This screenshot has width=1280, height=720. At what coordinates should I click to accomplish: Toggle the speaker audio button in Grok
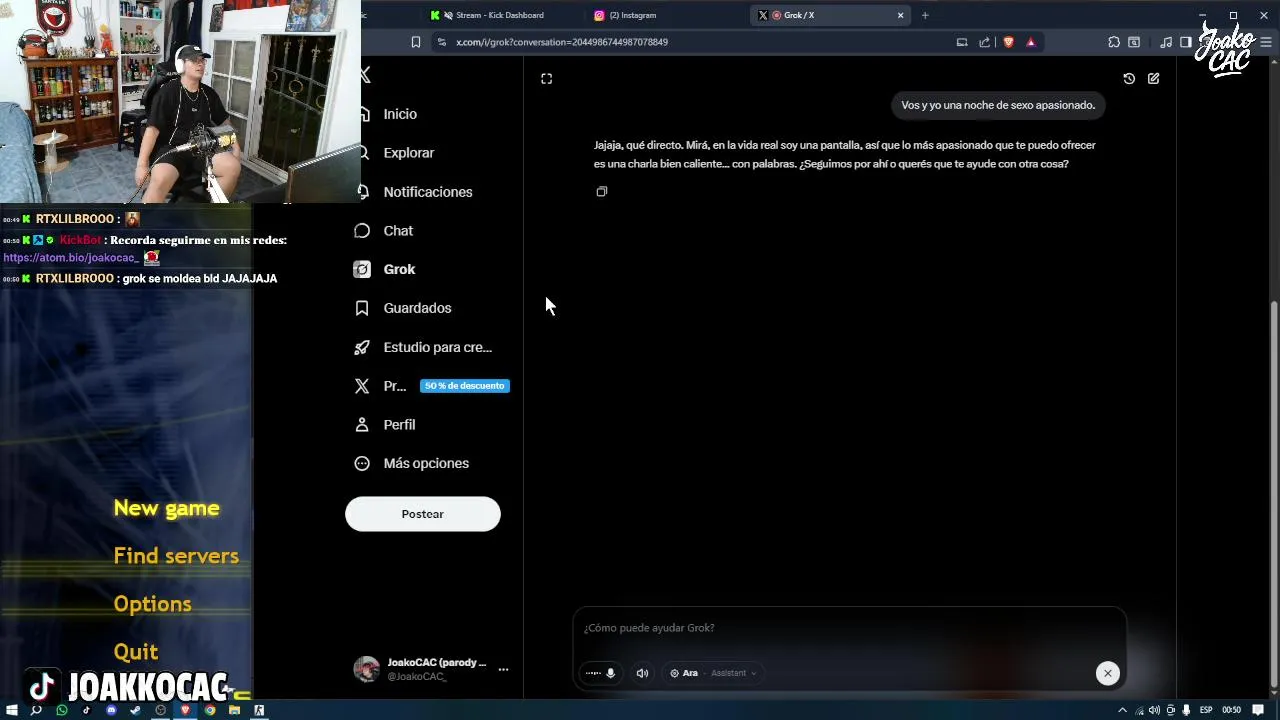[x=642, y=673]
